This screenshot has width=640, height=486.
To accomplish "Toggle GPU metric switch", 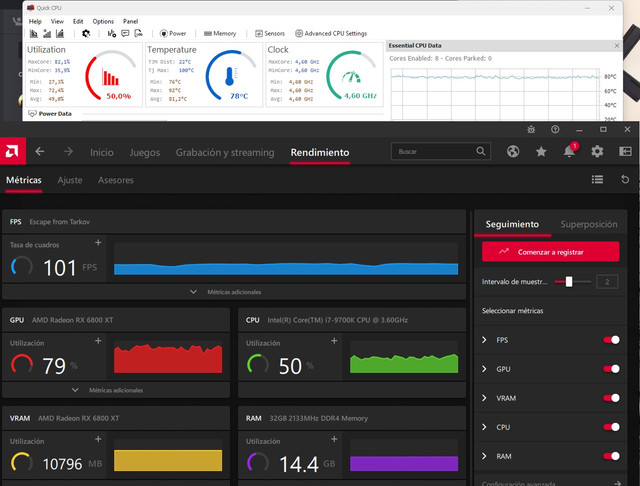I will click(611, 369).
